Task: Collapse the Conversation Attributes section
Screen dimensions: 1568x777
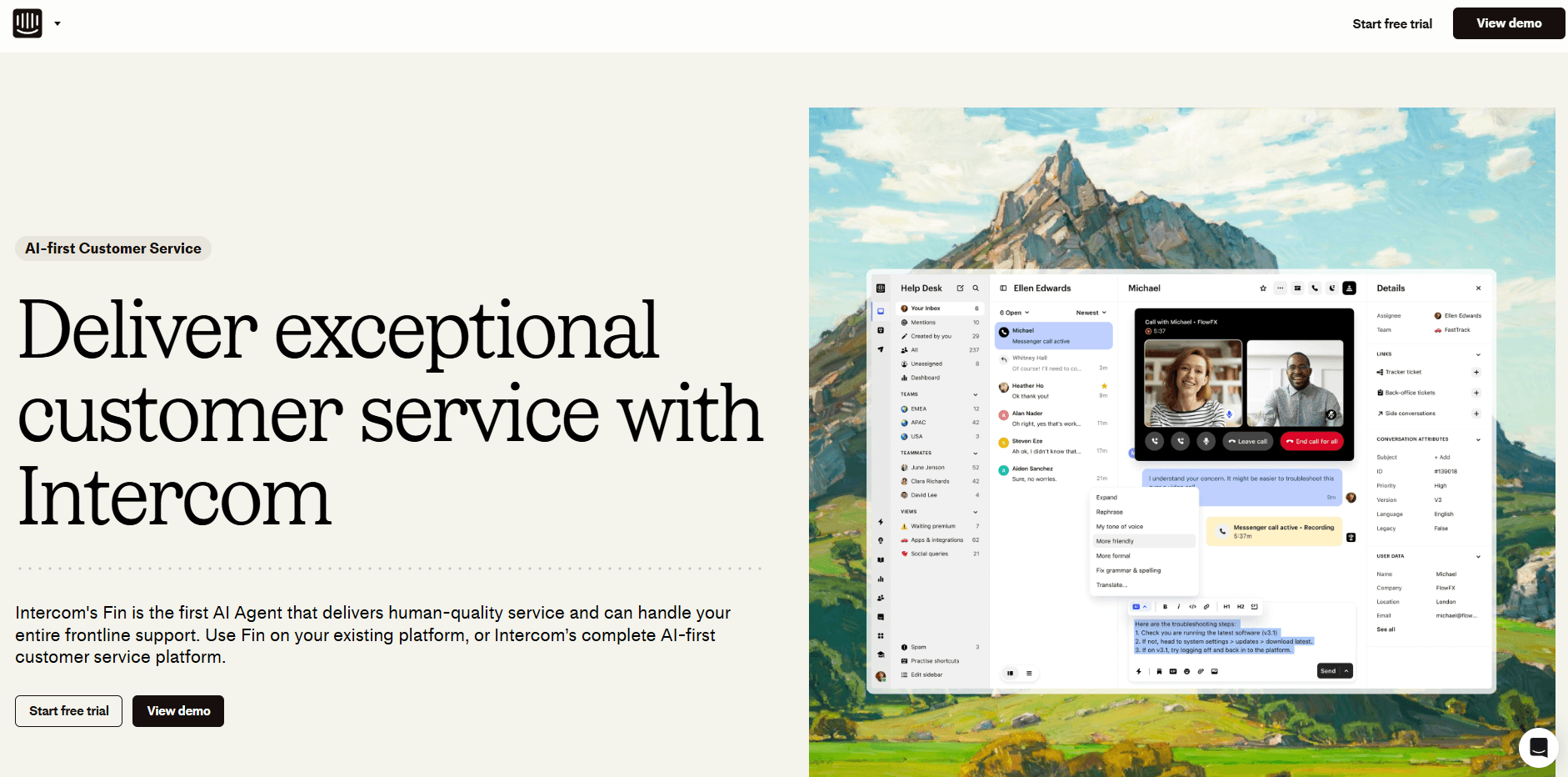Action: coord(1478,439)
